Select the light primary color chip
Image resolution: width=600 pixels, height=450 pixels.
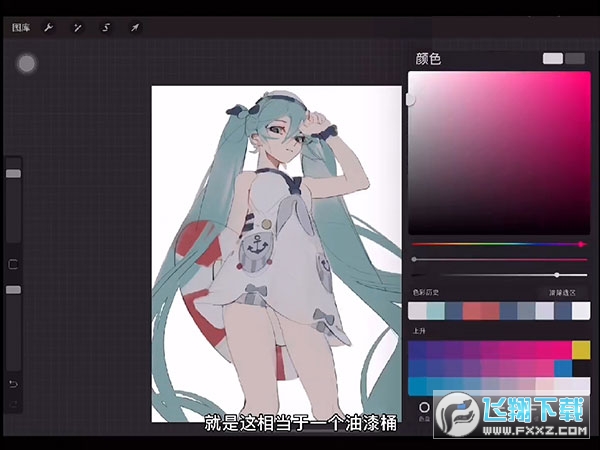point(553,59)
